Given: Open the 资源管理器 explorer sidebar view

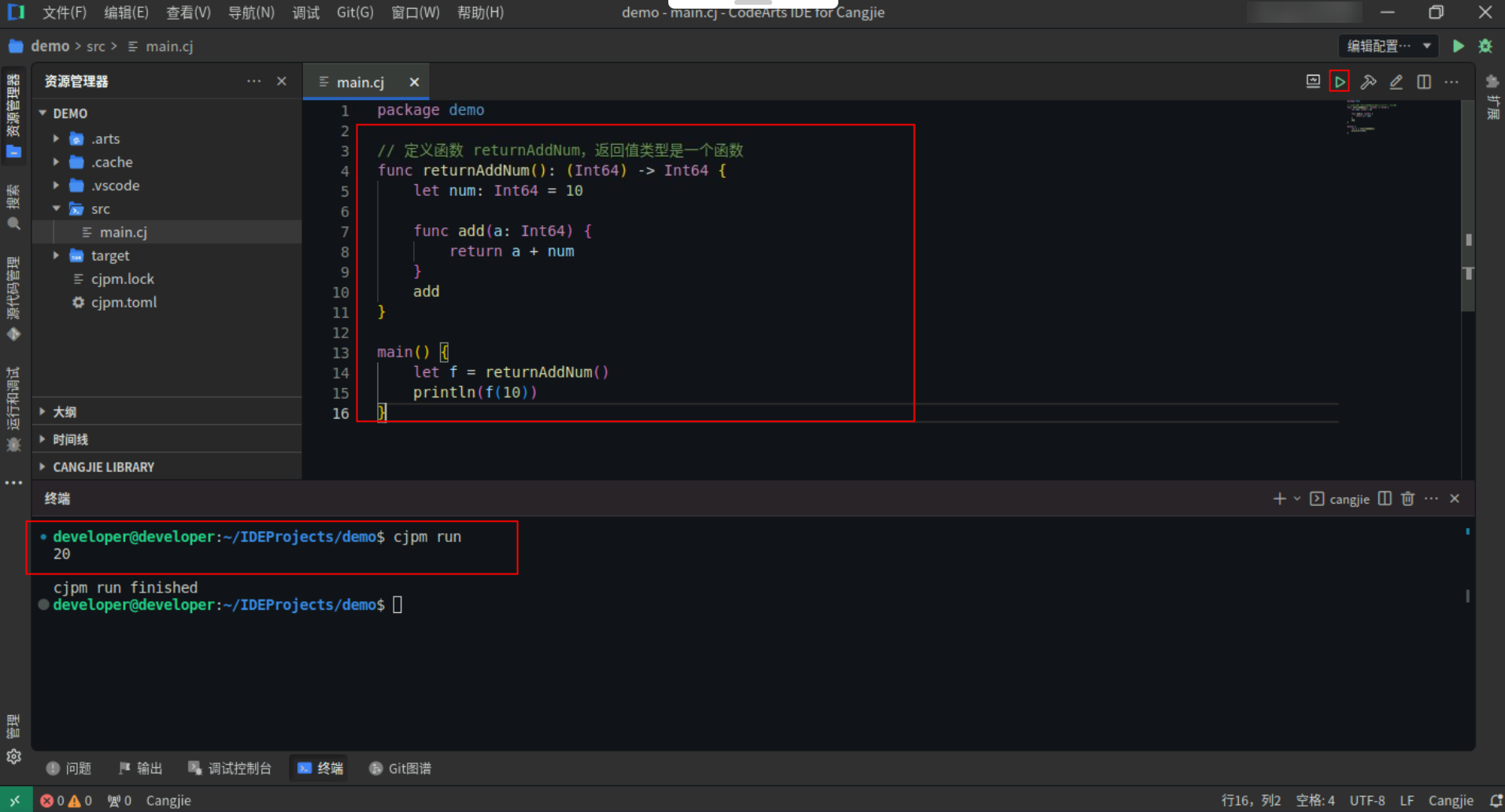Looking at the screenshot, I should tap(13, 116).
